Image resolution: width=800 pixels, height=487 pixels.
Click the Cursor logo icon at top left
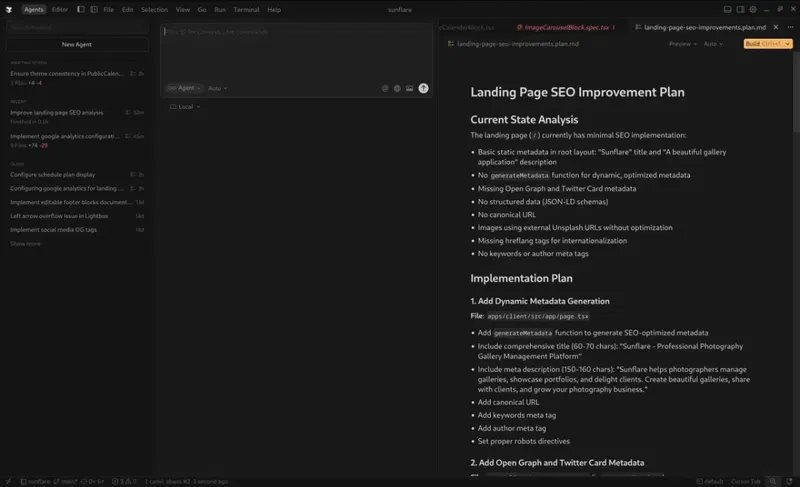8,9
